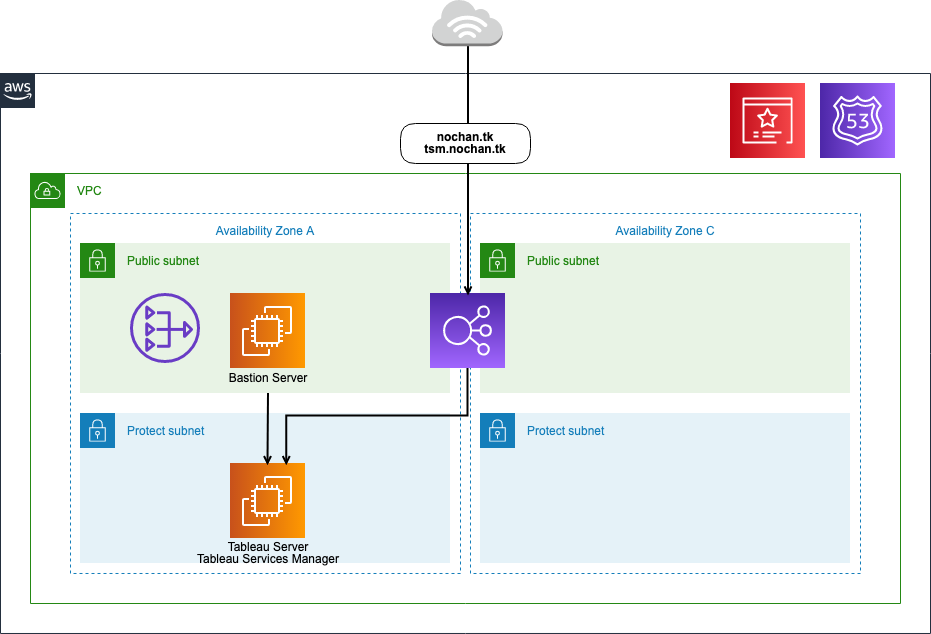The image size is (931, 634).
Task: Click the green lock icon in Zone C Public subnet
Action: [497, 260]
